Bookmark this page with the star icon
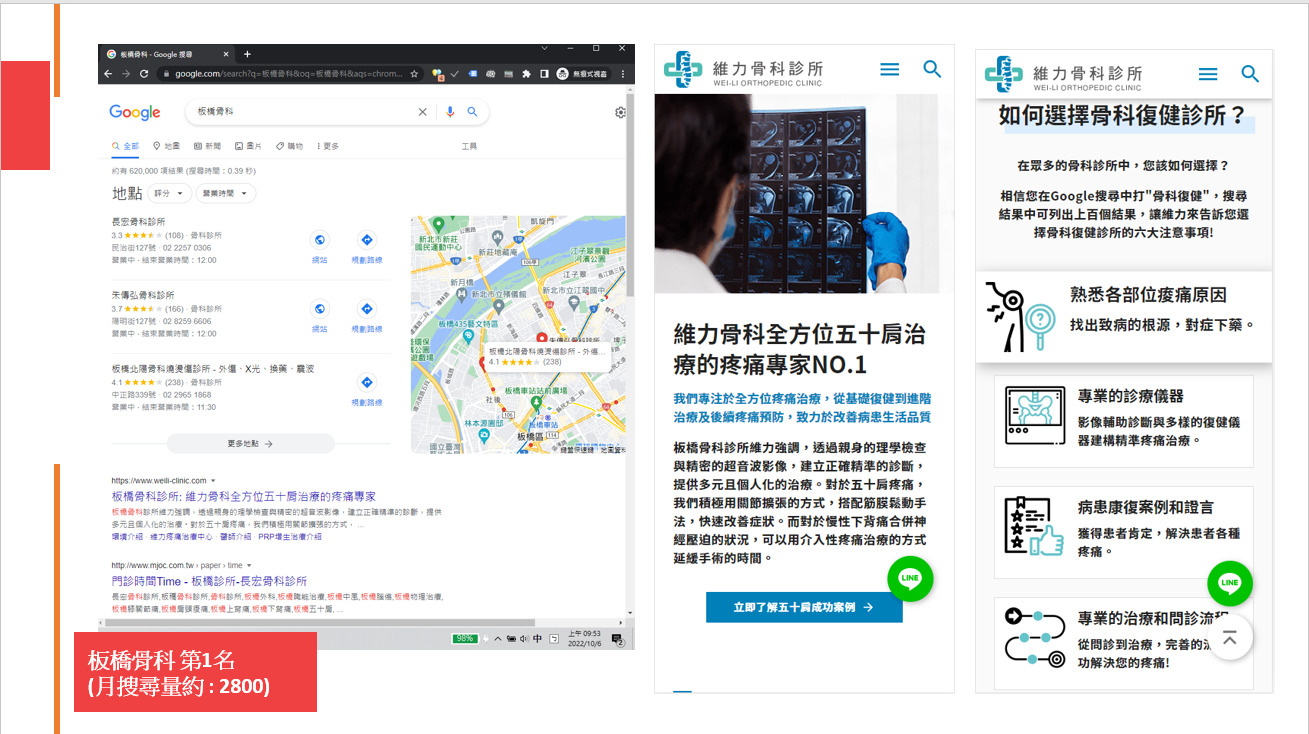Screen dimensions: 1309x734 tap(414, 74)
